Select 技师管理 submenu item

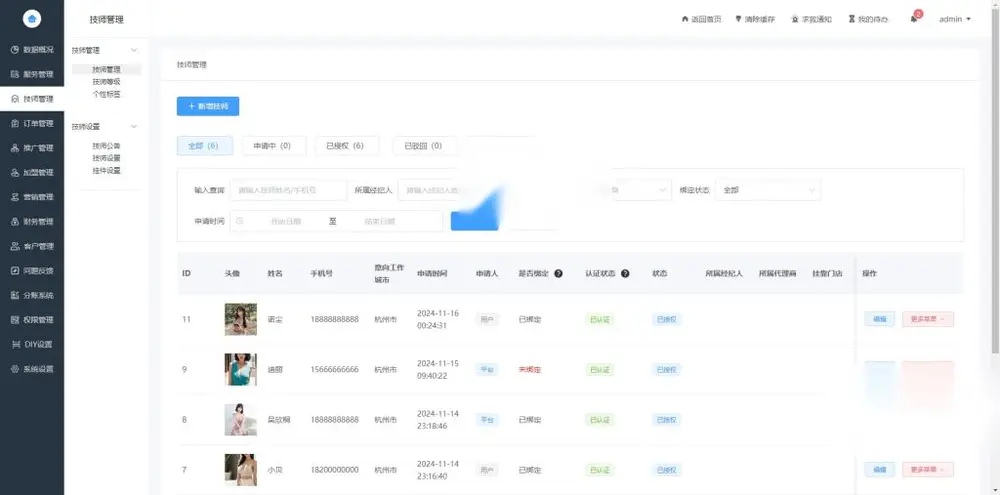(107, 70)
